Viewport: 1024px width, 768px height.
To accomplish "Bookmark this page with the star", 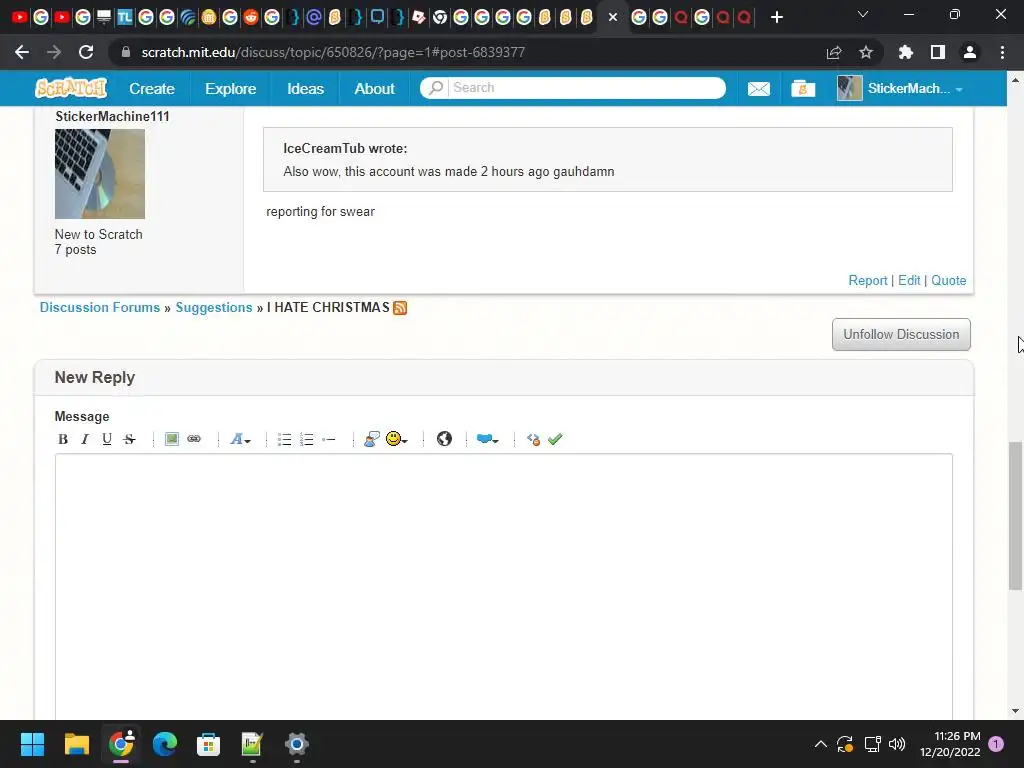I will pos(865,52).
